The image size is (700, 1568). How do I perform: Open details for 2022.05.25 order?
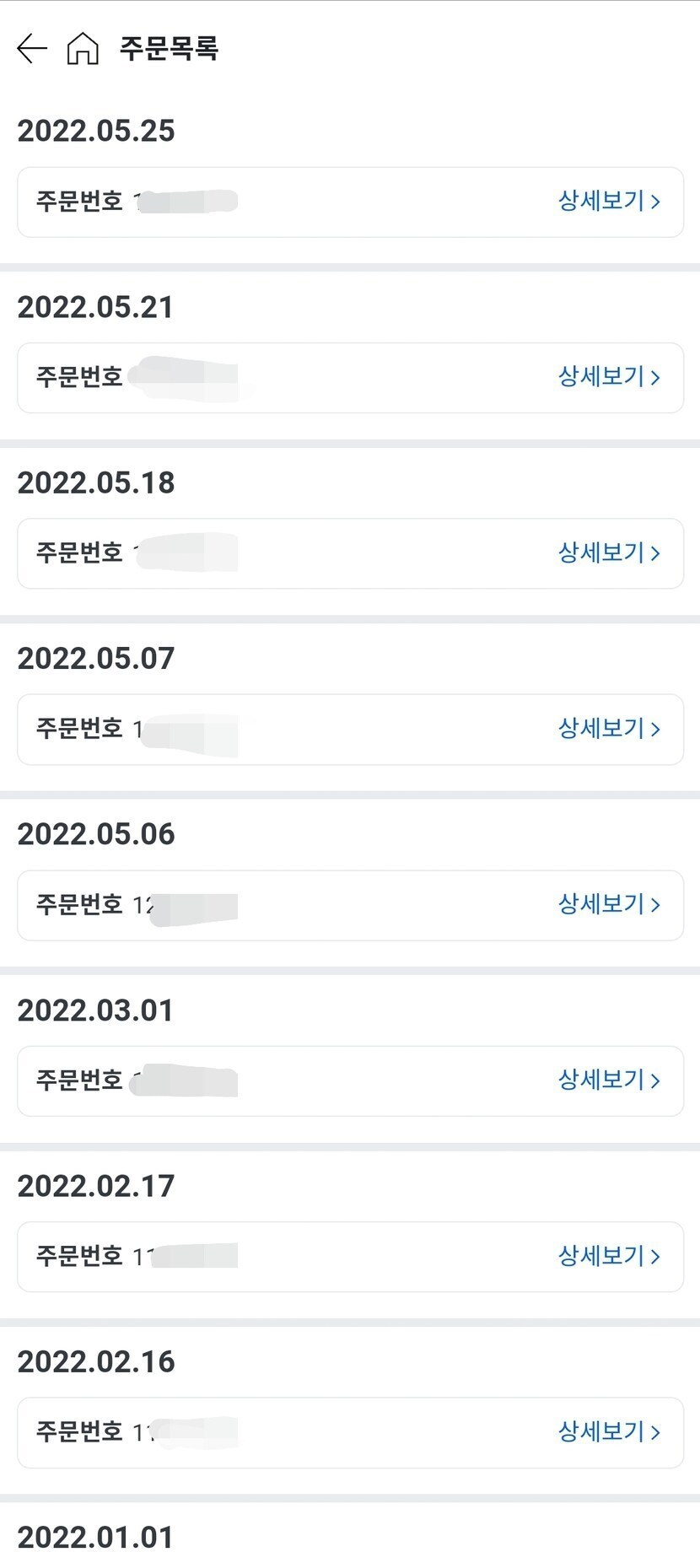pos(608,202)
